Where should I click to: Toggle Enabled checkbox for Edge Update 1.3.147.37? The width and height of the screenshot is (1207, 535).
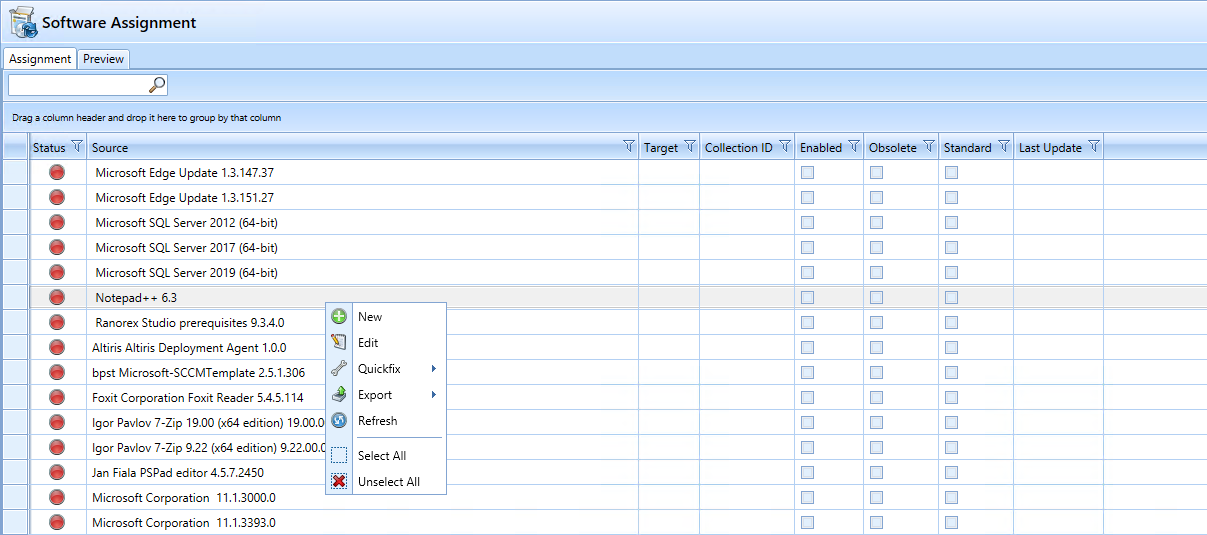(x=807, y=172)
